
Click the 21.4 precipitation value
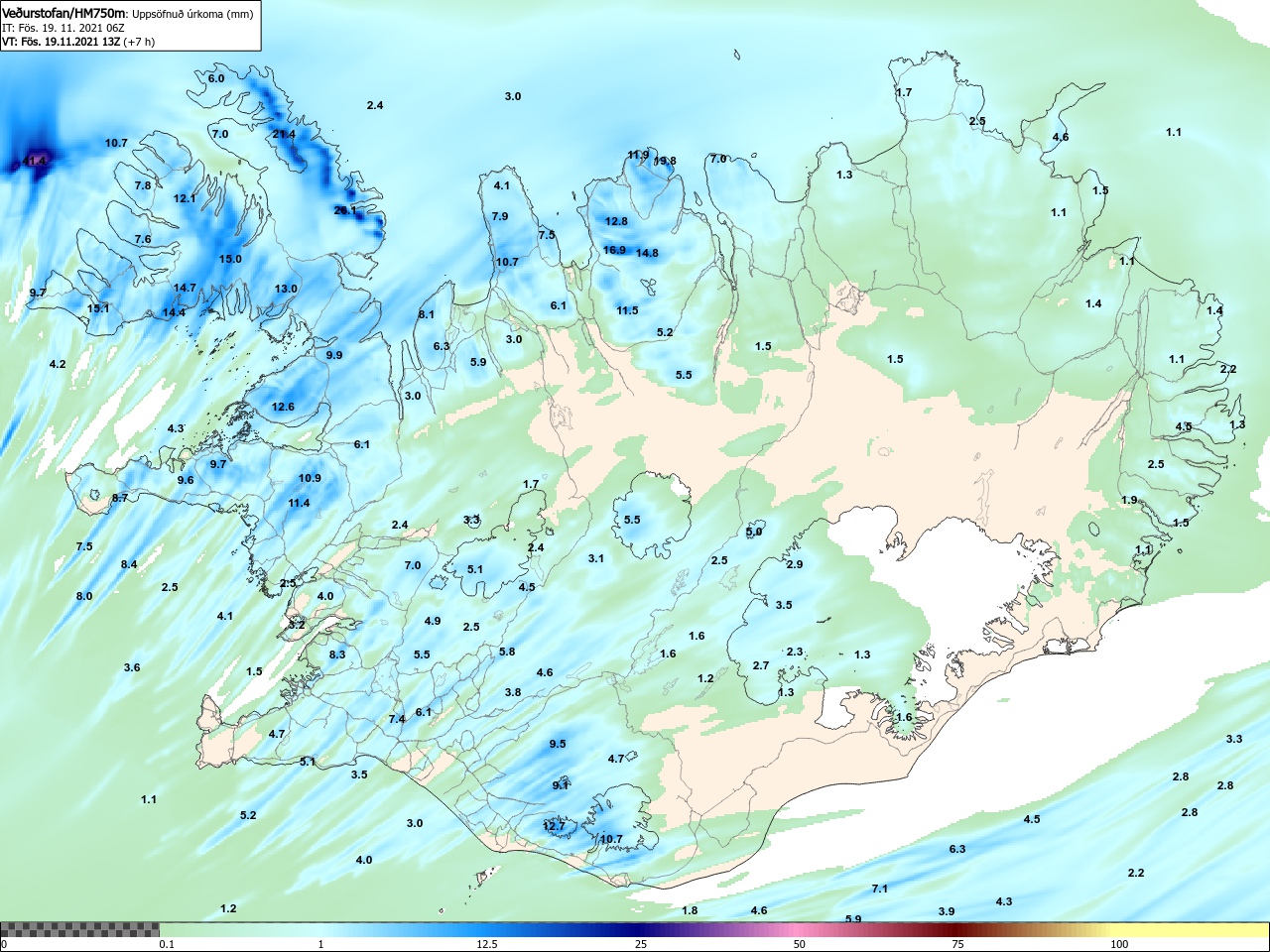pos(284,134)
